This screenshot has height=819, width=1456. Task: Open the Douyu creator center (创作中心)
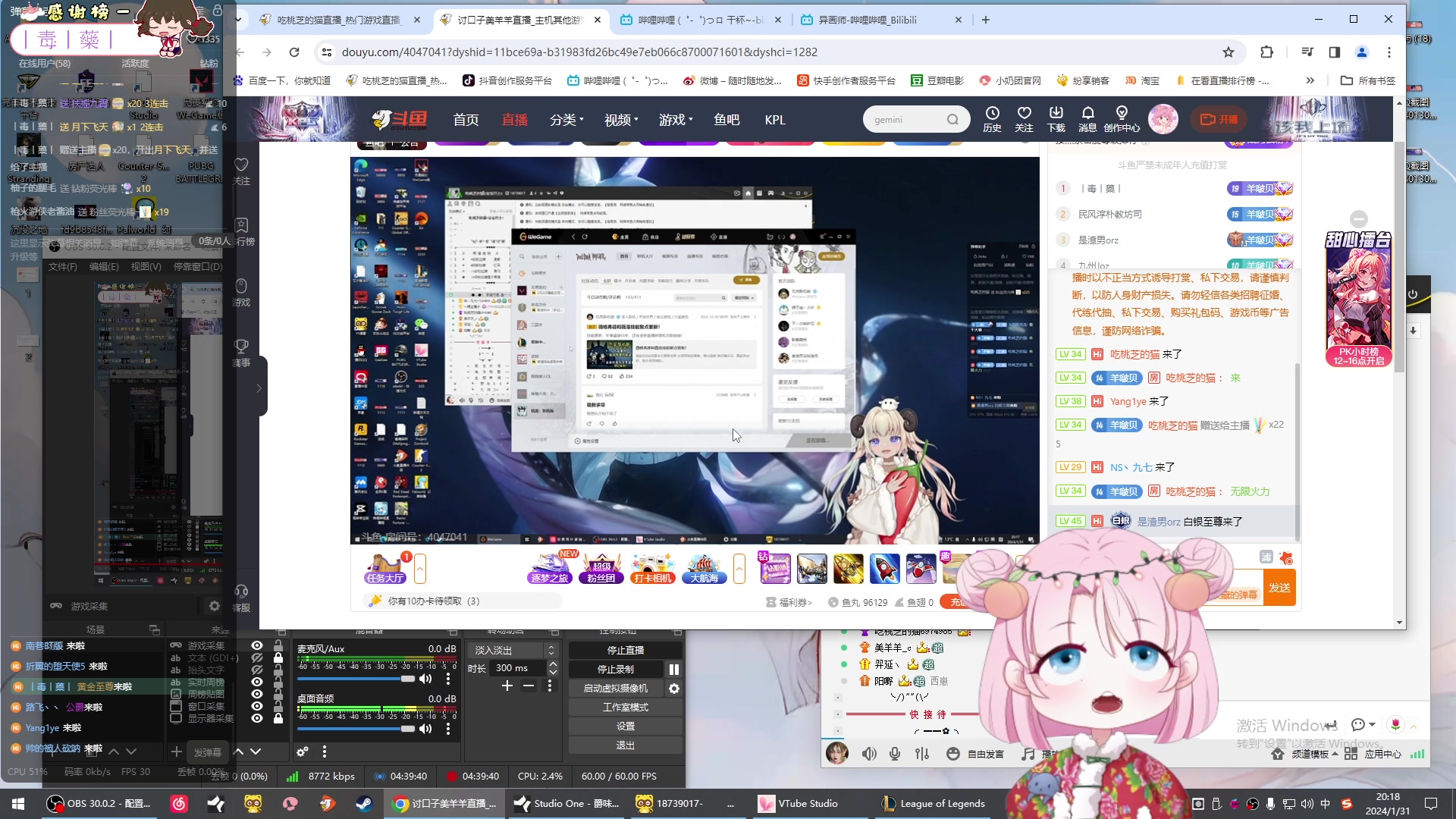pyautogui.click(x=1122, y=119)
